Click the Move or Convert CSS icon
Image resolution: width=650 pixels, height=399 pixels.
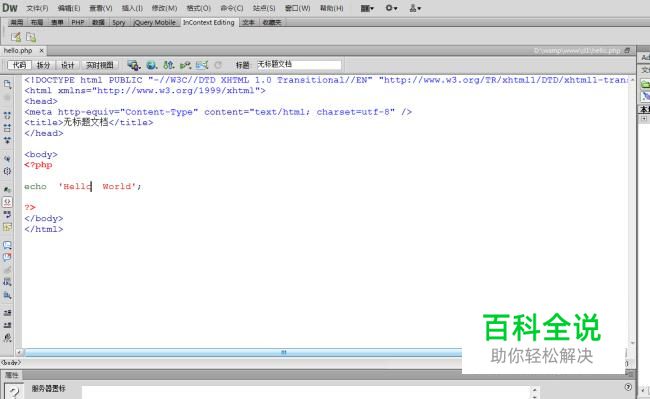click(7, 295)
